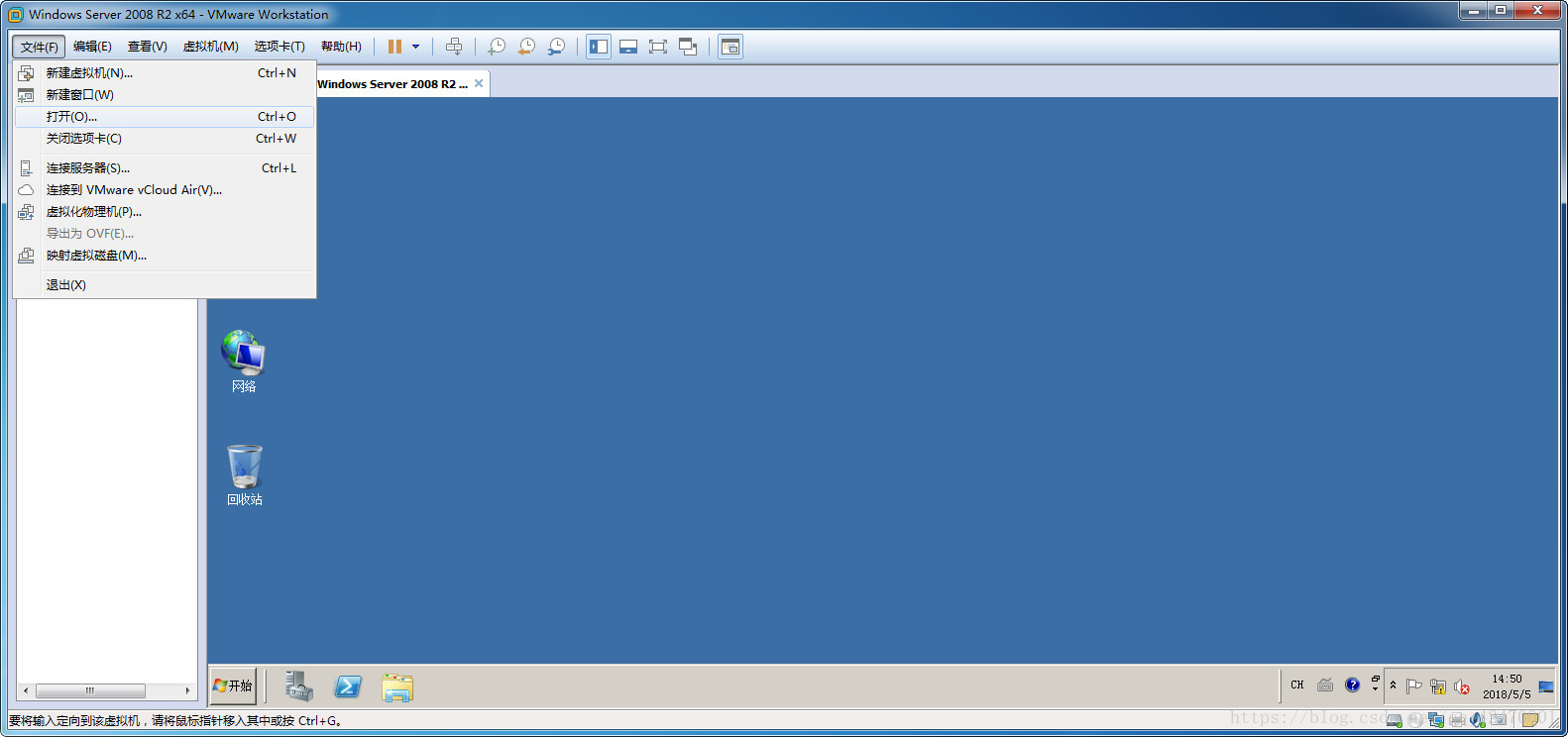Viewport: 1568px width, 737px height.
Task: Click the camera device status icon
Action: point(1499,719)
